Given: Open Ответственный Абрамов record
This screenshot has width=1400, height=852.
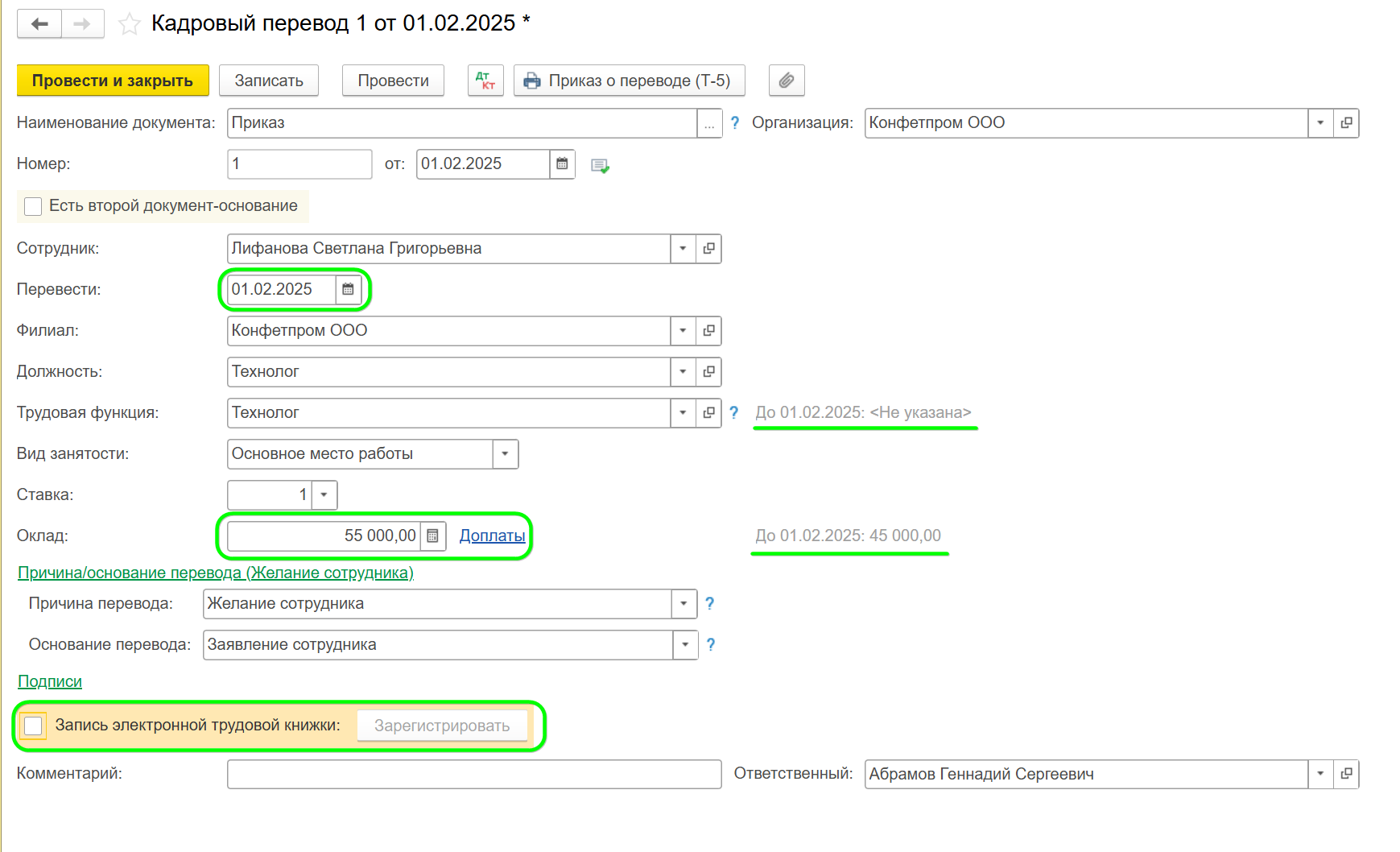Looking at the screenshot, I should (x=1346, y=775).
